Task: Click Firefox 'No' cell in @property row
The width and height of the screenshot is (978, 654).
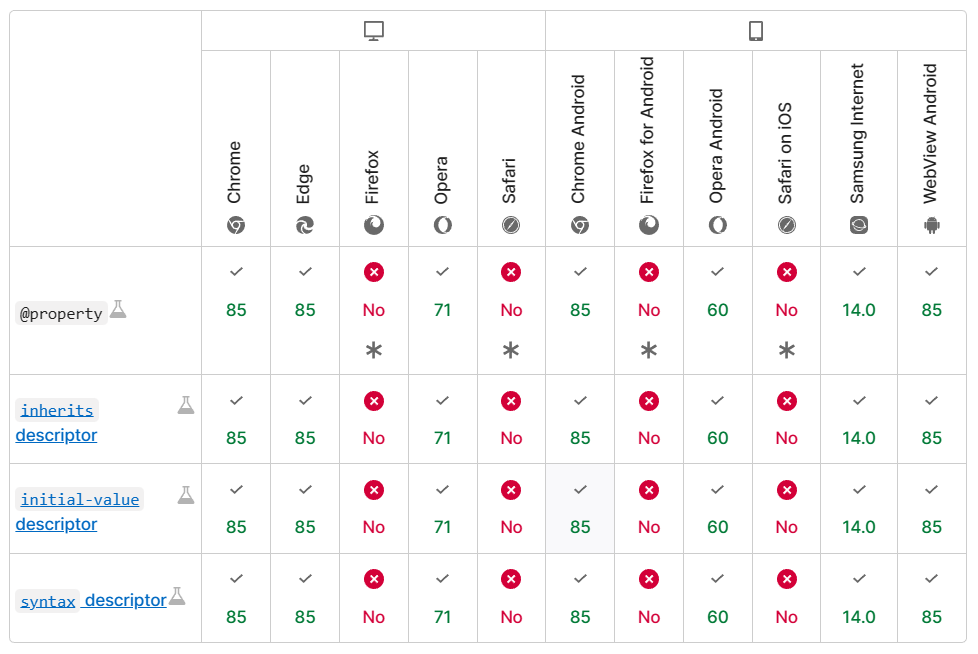Action: click(x=374, y=310)
